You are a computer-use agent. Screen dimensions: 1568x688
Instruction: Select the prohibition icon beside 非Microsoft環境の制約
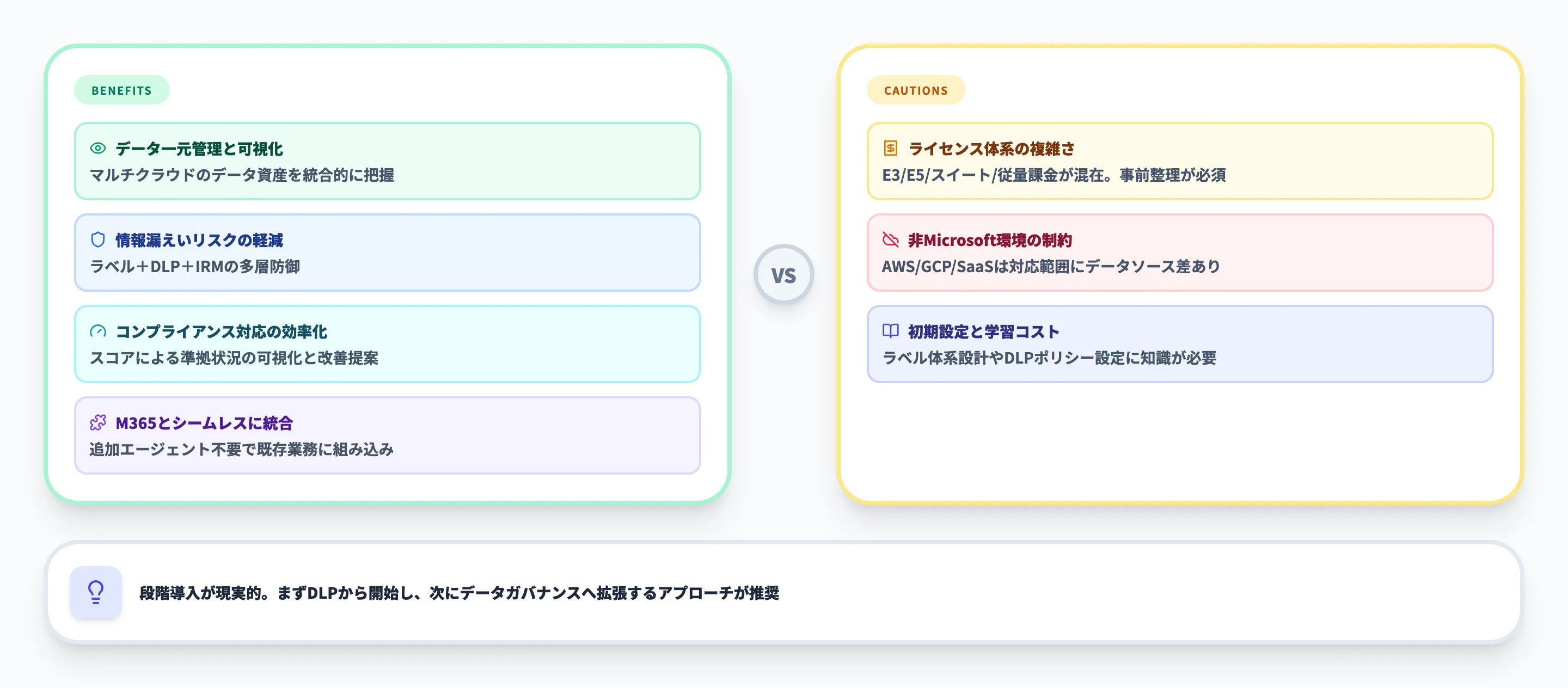[x=890, y=239]
